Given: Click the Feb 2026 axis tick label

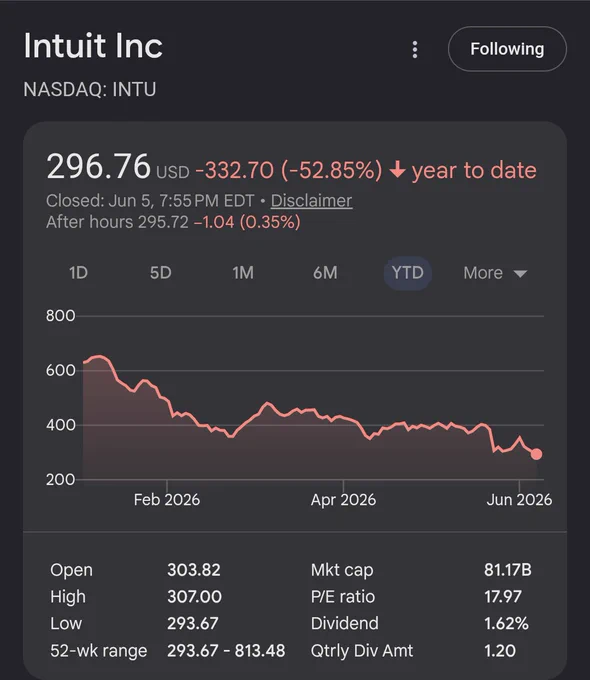Looking at the screenshot, I should (167, 500).
